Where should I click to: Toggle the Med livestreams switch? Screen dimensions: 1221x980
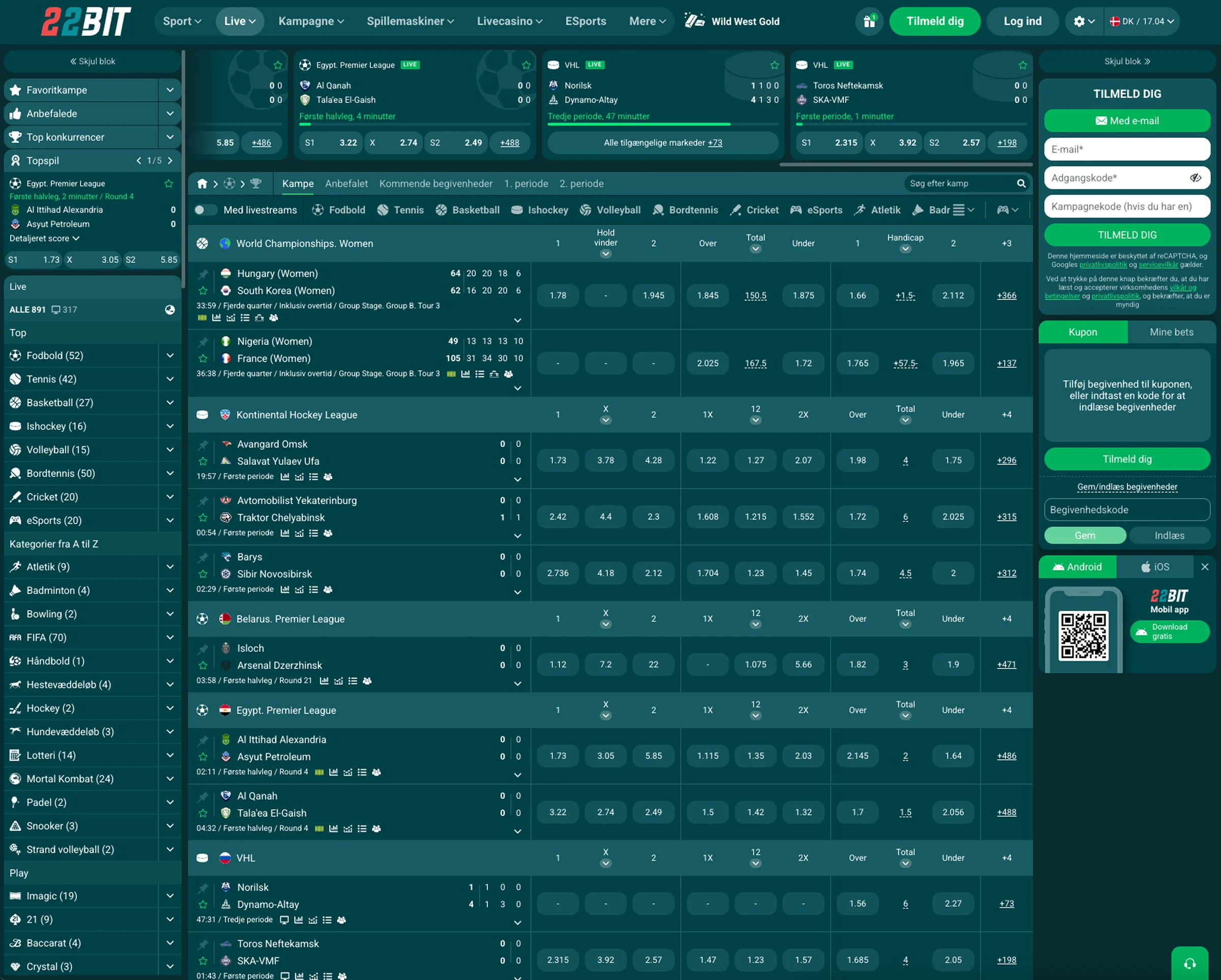(x=205, y=210)
